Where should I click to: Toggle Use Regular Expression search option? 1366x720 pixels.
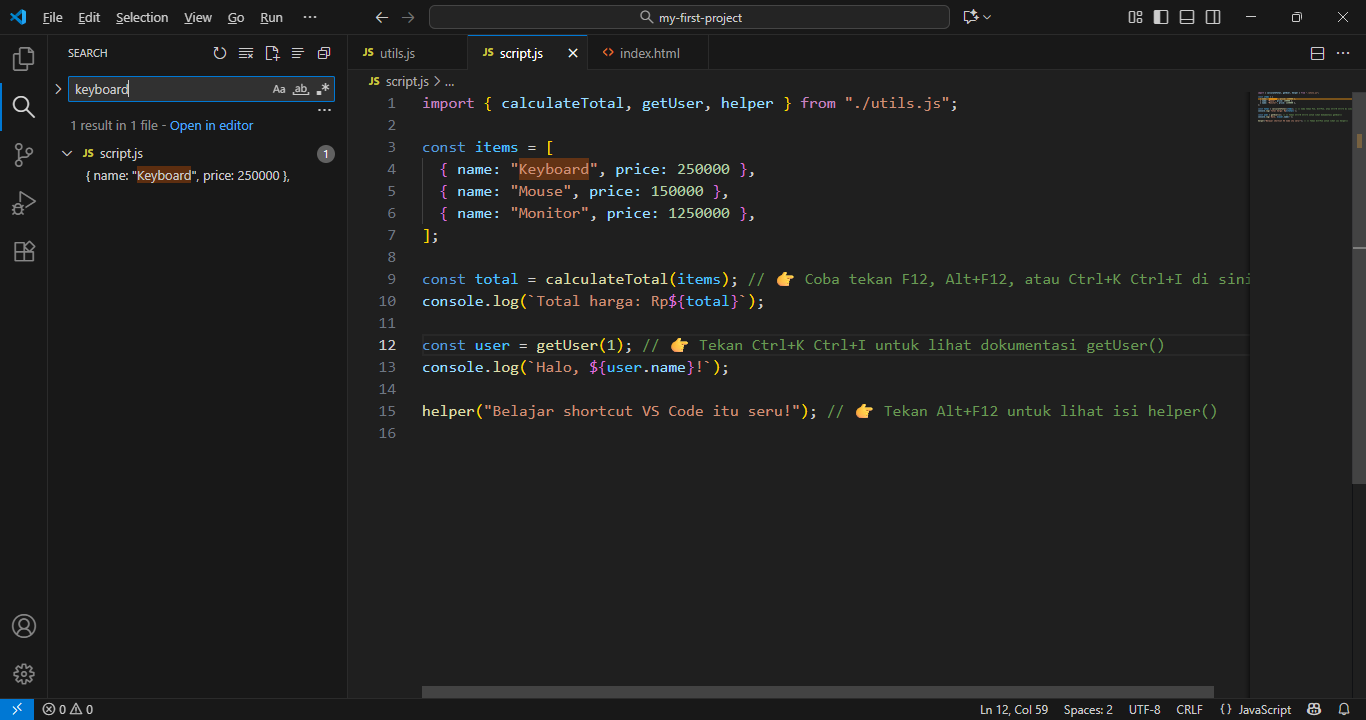(x=323, y=89)
